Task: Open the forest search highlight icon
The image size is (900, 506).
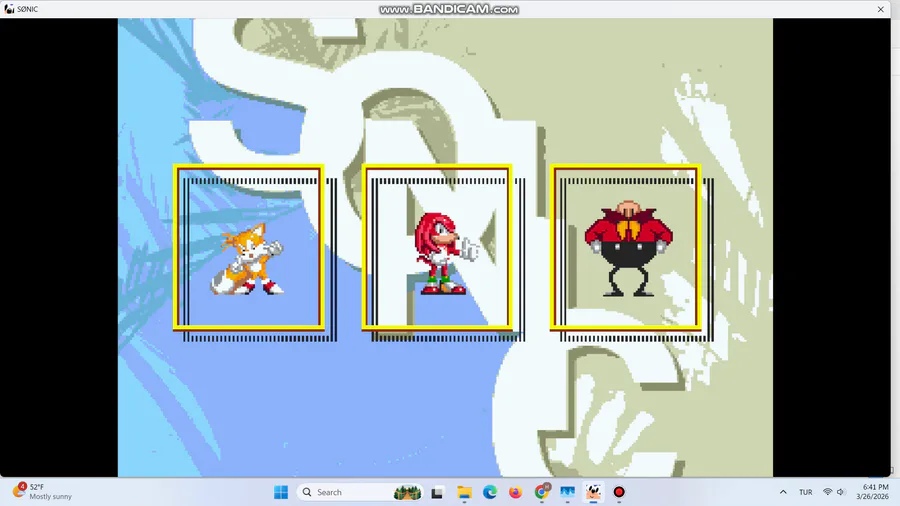Action: point(407,492)
